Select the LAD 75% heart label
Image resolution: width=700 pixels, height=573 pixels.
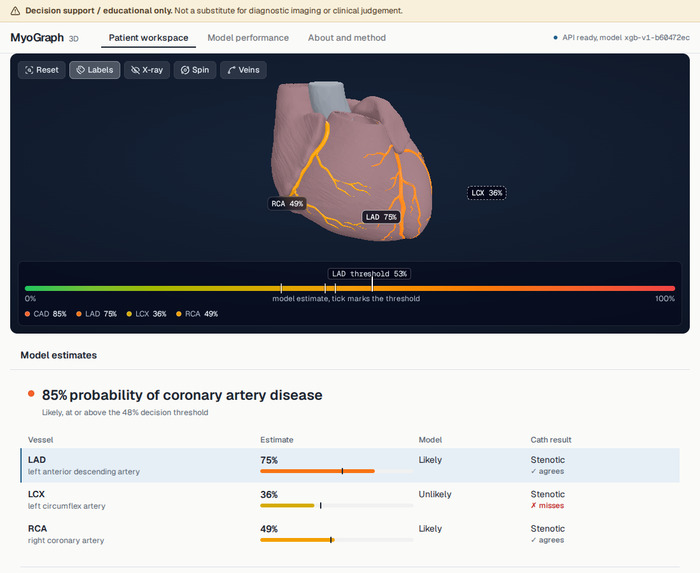(x=381, y=217)
